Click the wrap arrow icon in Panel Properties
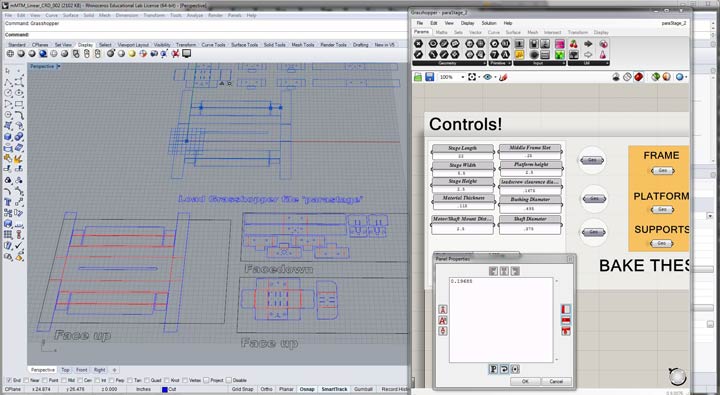This screenshot has height=395, width=720. (504, 369)
